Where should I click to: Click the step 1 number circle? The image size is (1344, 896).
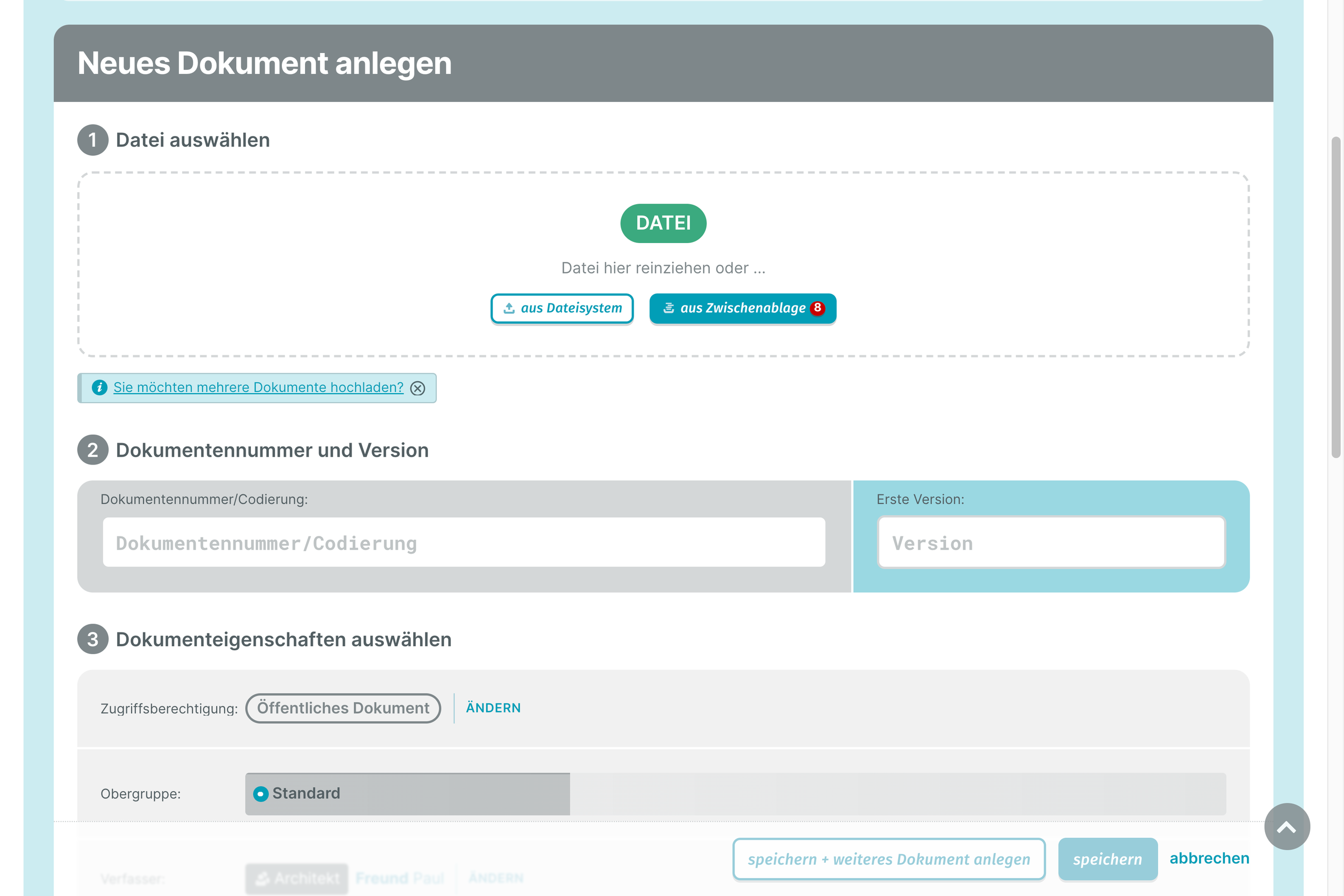[92, 140]
